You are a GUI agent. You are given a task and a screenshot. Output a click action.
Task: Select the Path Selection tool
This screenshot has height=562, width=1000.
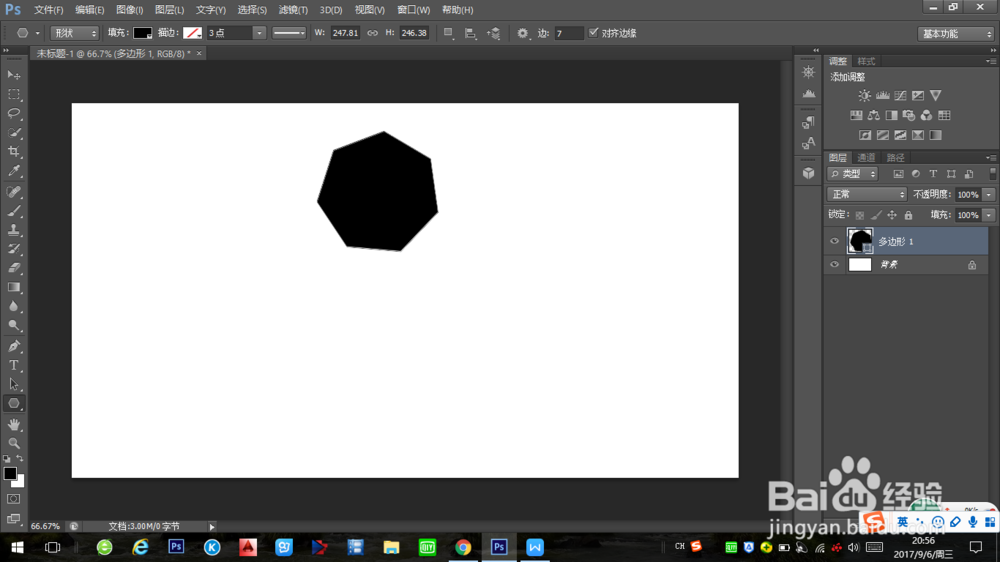tap(13, 385)
